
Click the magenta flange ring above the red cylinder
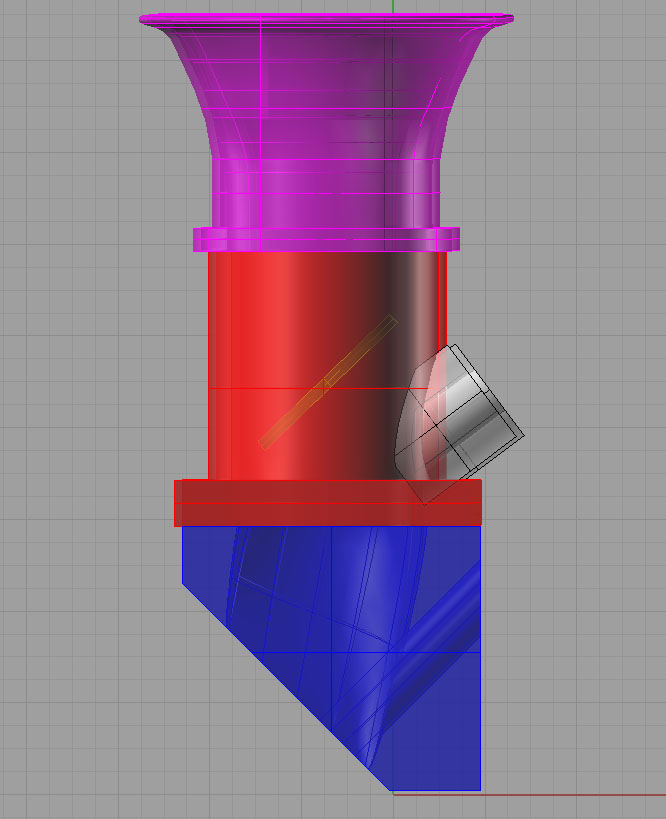click(326, 239)
